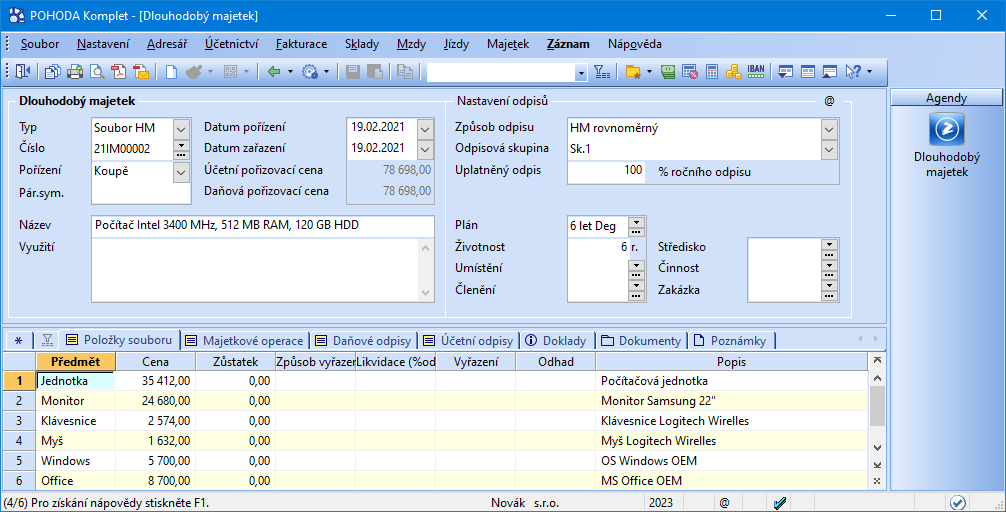The image size is (1006, 512).
Task: Click the circled check icon in status bar
Action: pos(958,502)
